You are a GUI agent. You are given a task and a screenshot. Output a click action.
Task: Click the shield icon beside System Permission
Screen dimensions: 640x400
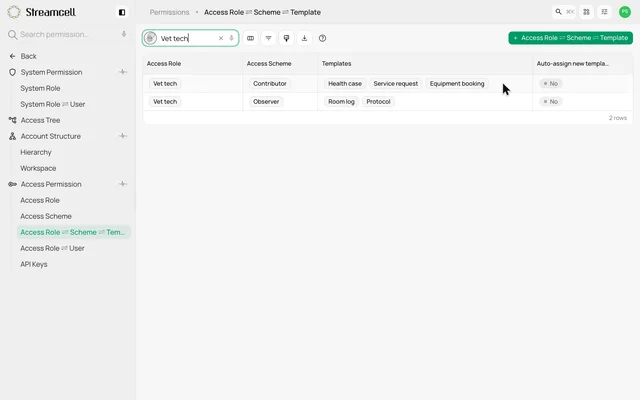tap(12, 72)
